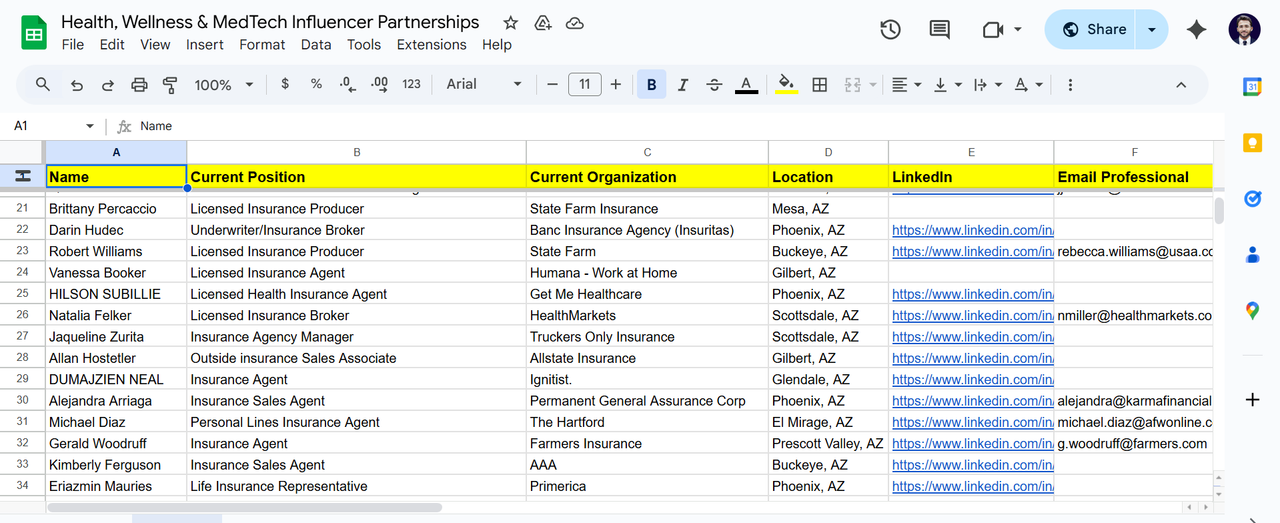Search the menus magnifier icon
This screenshot has width=1280, height=523.
(43, 85)
